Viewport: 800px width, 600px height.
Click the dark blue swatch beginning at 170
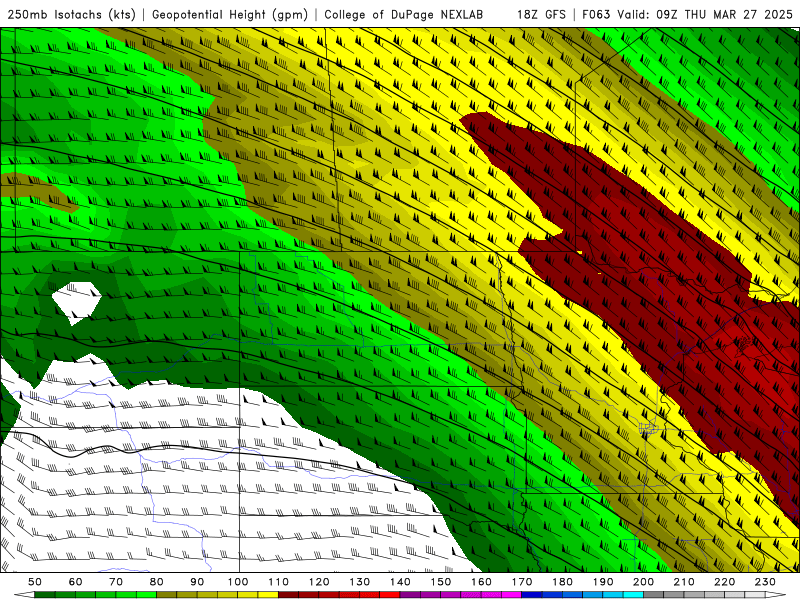[x=532, y=595]
